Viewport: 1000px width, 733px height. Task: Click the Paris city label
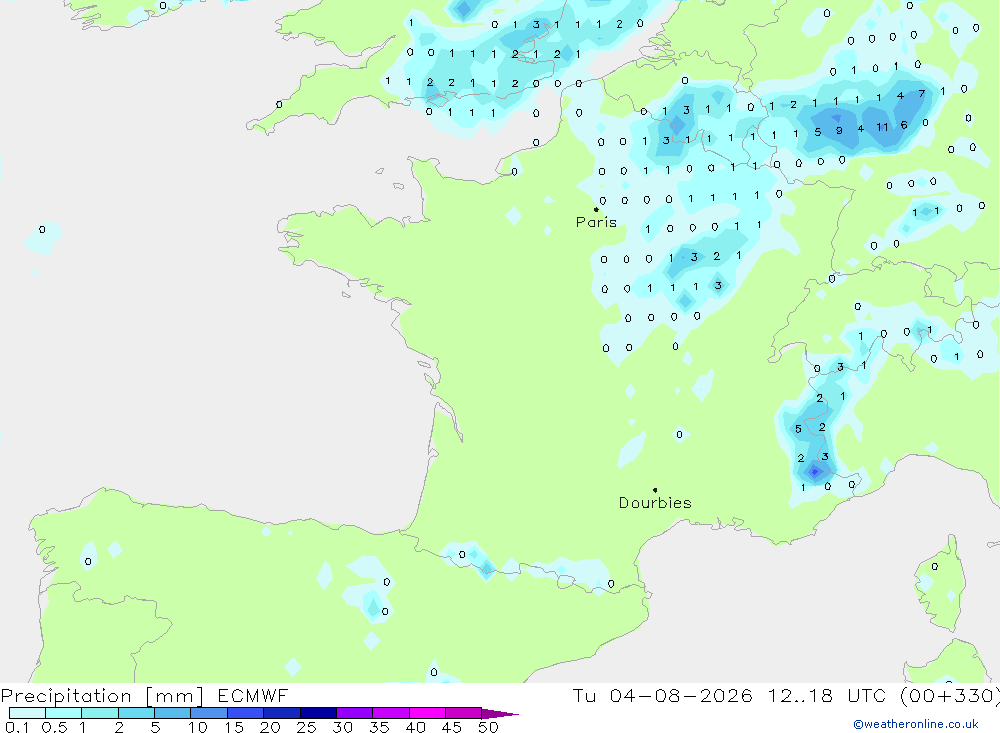click(596, 222)
